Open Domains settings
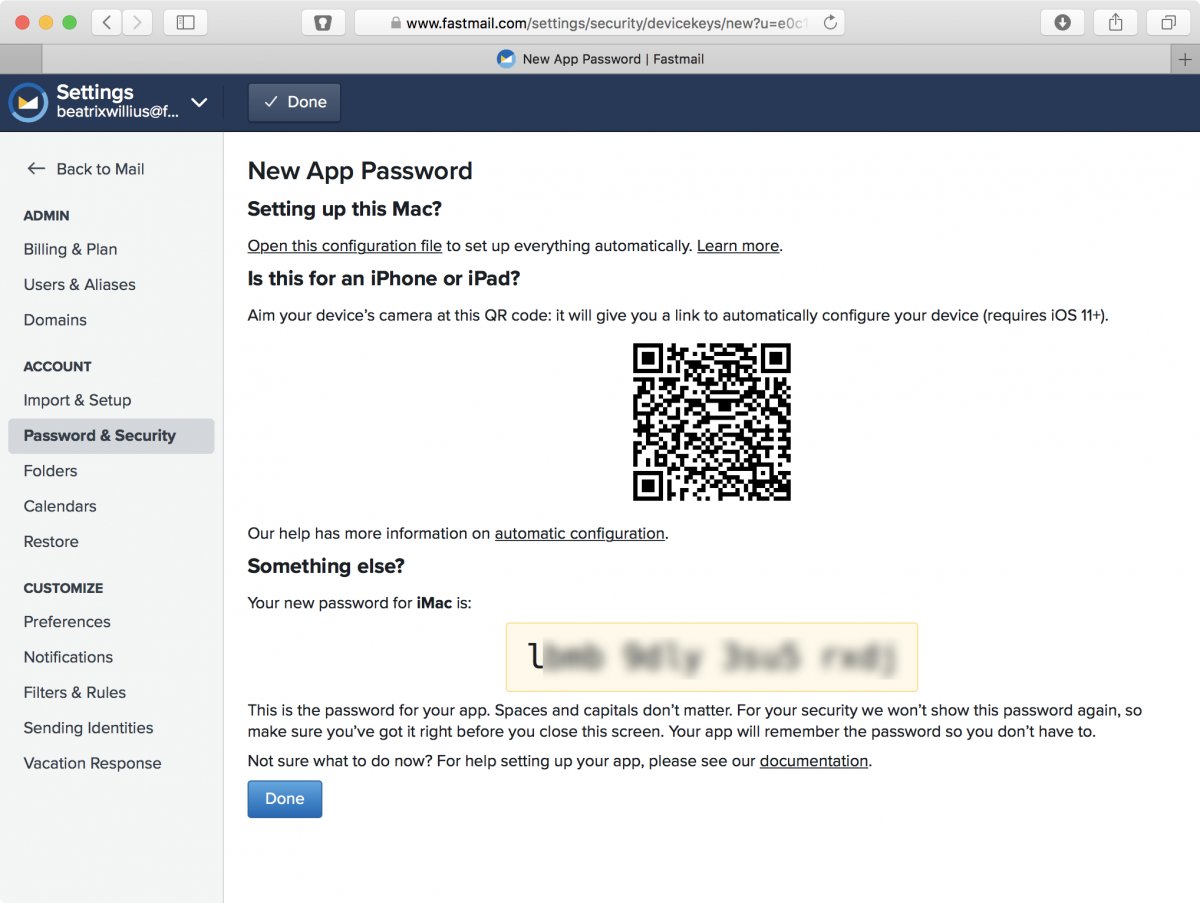Image resolution: width=1200 pixels, height=903 pixels. [55, 320]
